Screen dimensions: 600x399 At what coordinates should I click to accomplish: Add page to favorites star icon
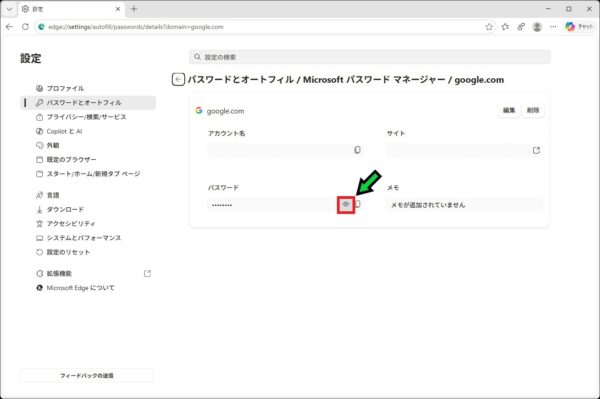(x=489, y=27)
